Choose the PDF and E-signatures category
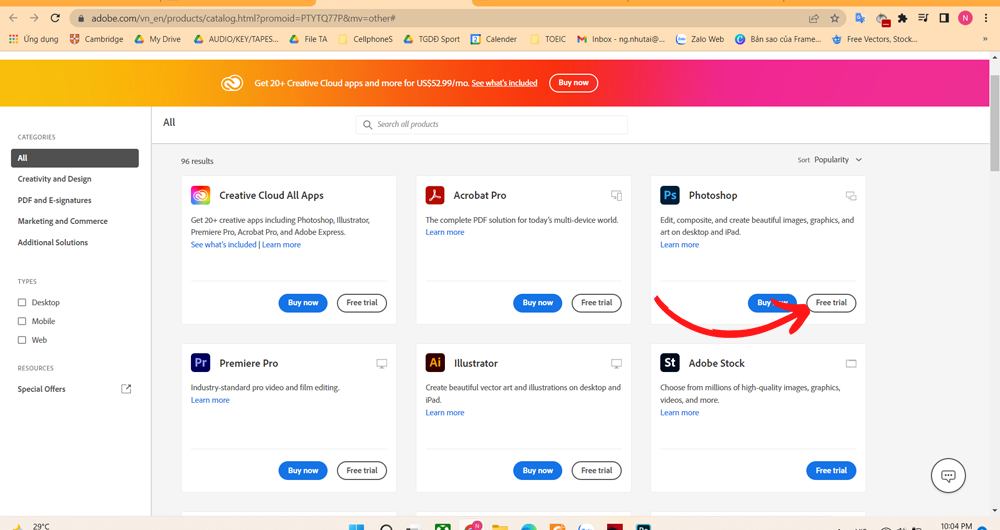Screen dimensions: 1000x530 pos(54,200)
